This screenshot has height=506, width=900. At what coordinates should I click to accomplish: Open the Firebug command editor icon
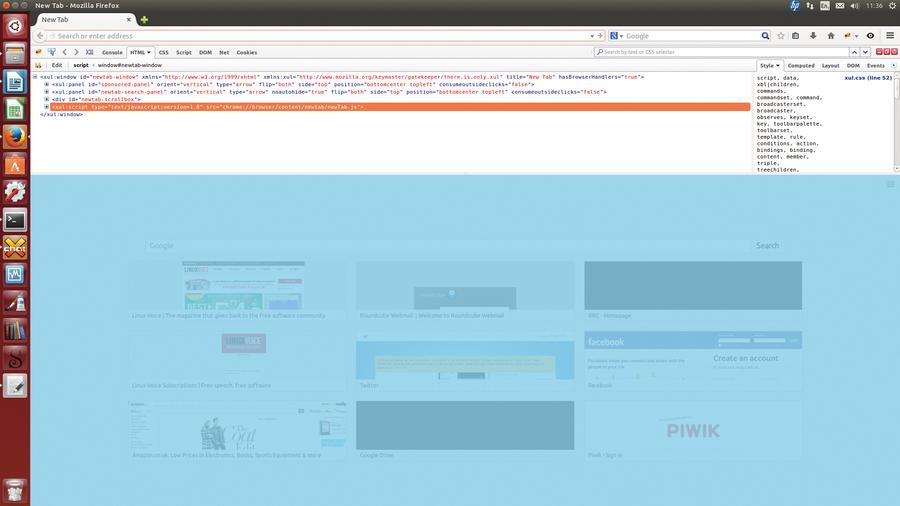pos(90,52)
